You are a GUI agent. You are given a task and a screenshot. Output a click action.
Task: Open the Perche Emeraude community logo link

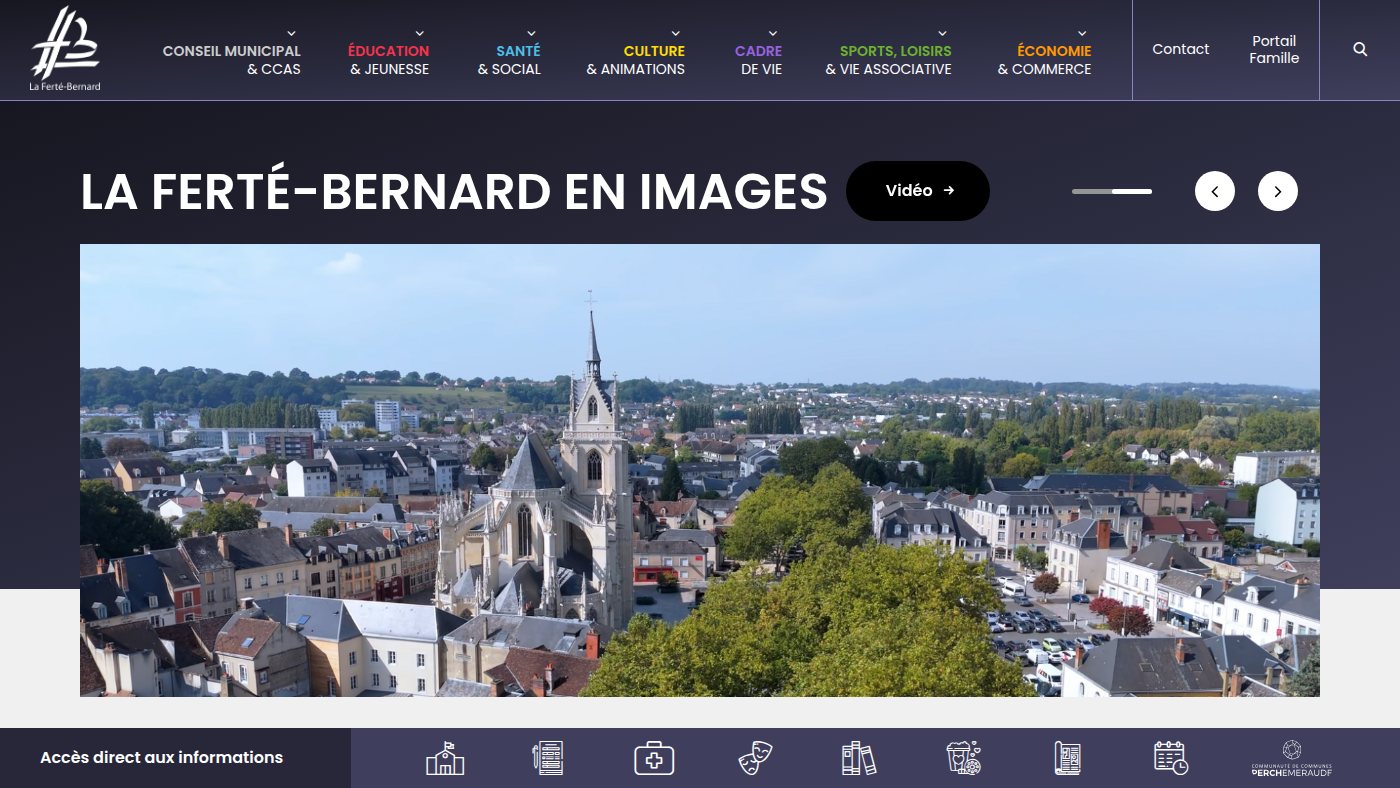tap(1291, 758)
